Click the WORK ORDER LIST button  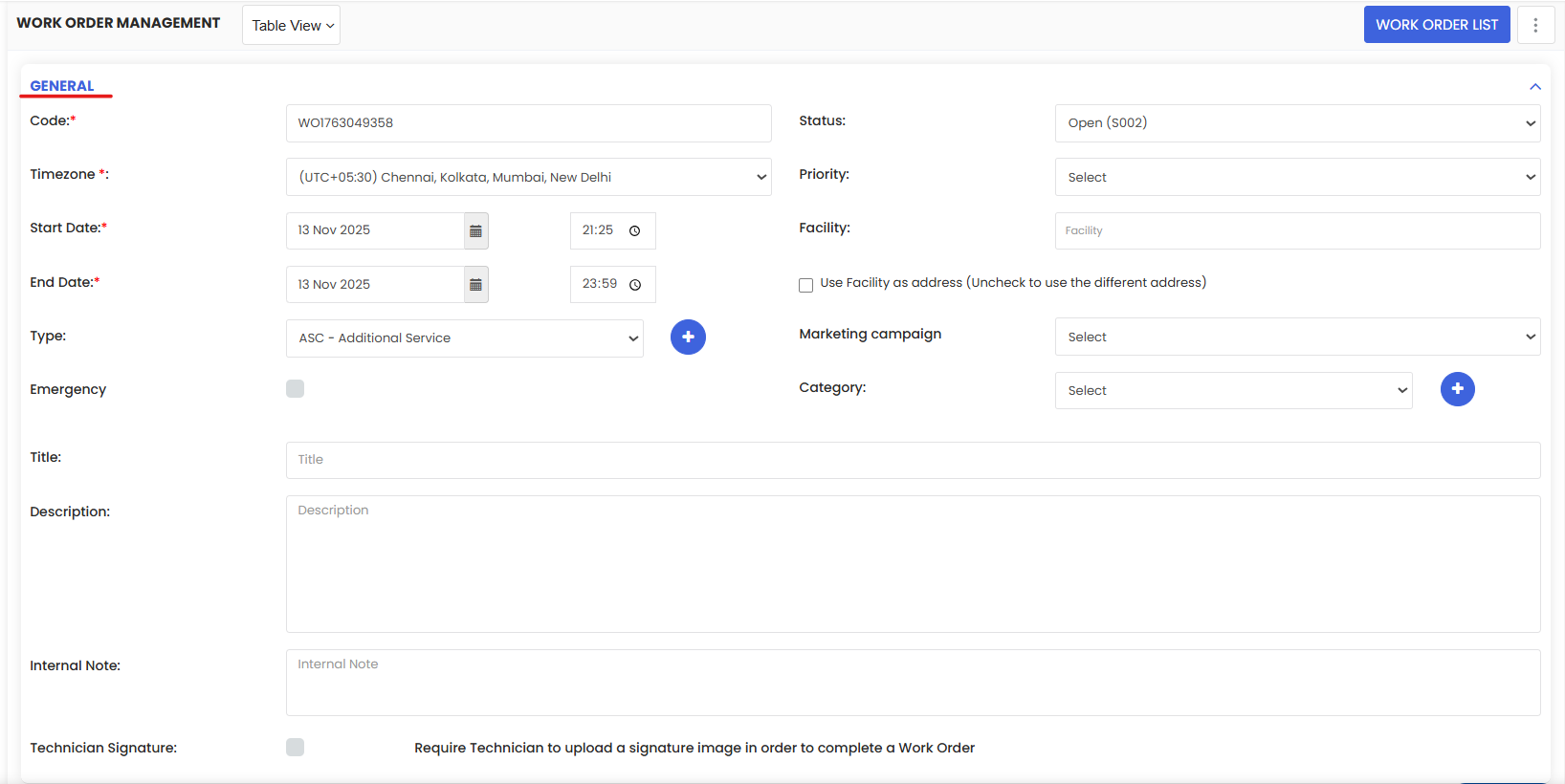coord(1437,25)
